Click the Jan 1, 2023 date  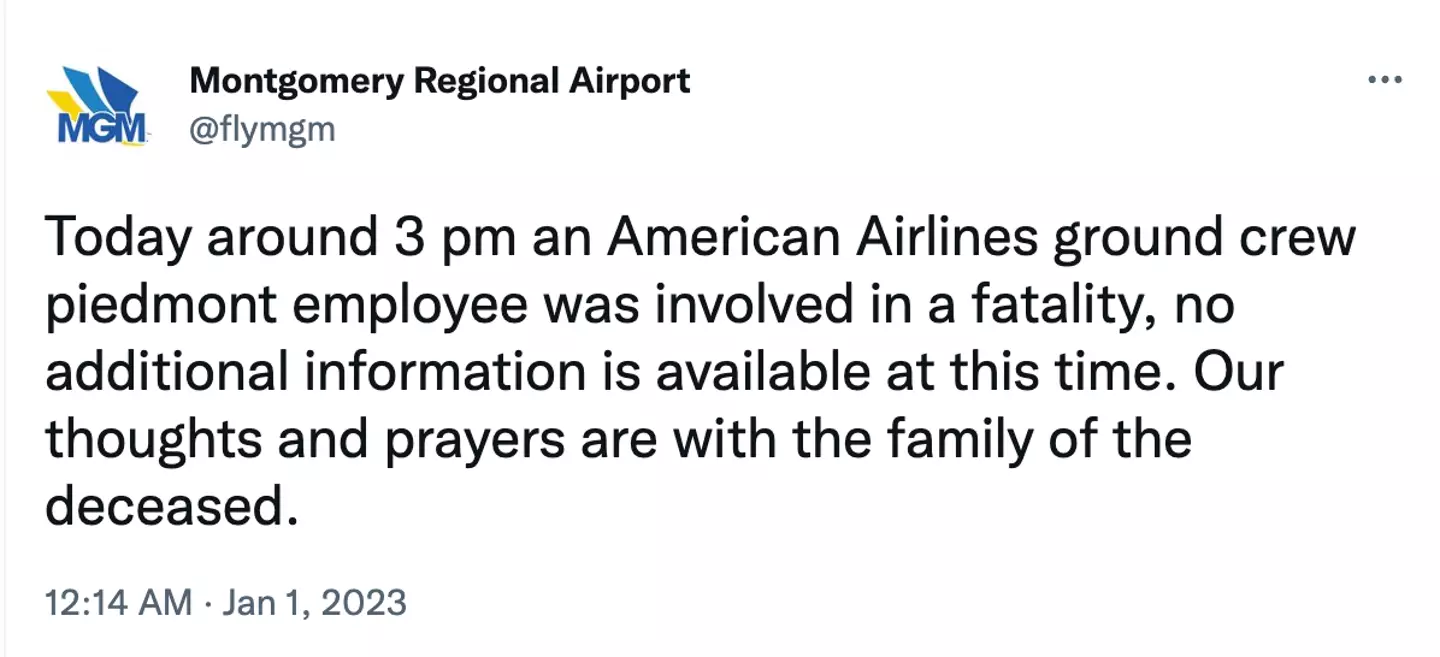(x=311, y=602)
